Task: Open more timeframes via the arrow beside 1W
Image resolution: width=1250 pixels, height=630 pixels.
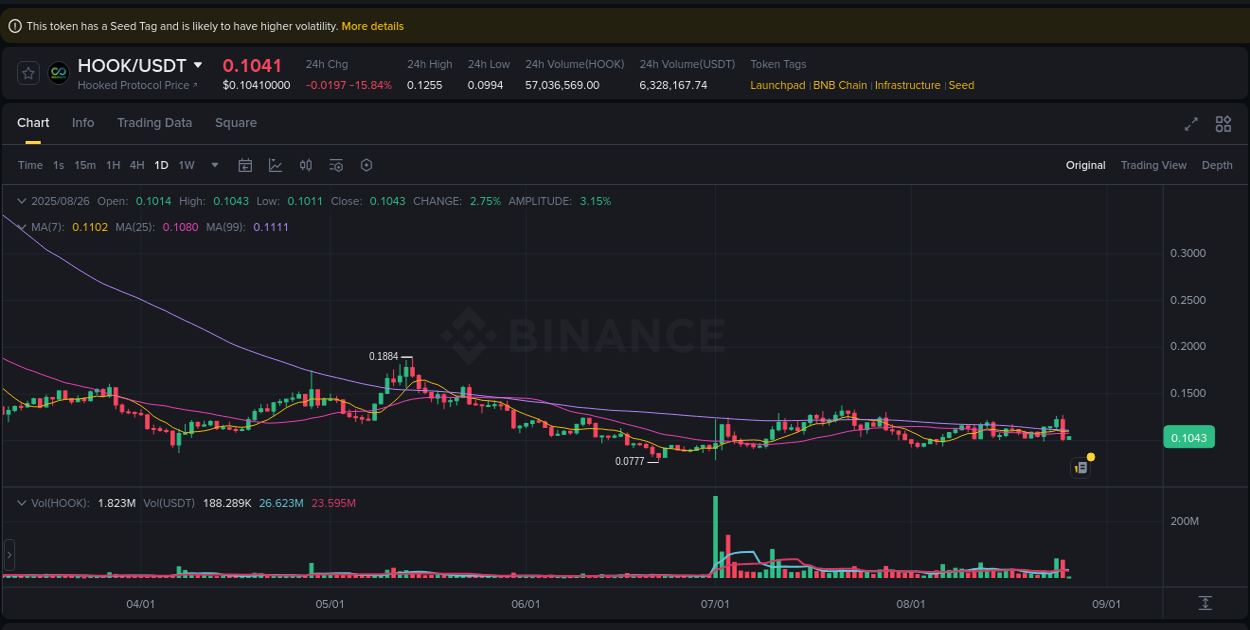Action: click(x=213, y=165)
